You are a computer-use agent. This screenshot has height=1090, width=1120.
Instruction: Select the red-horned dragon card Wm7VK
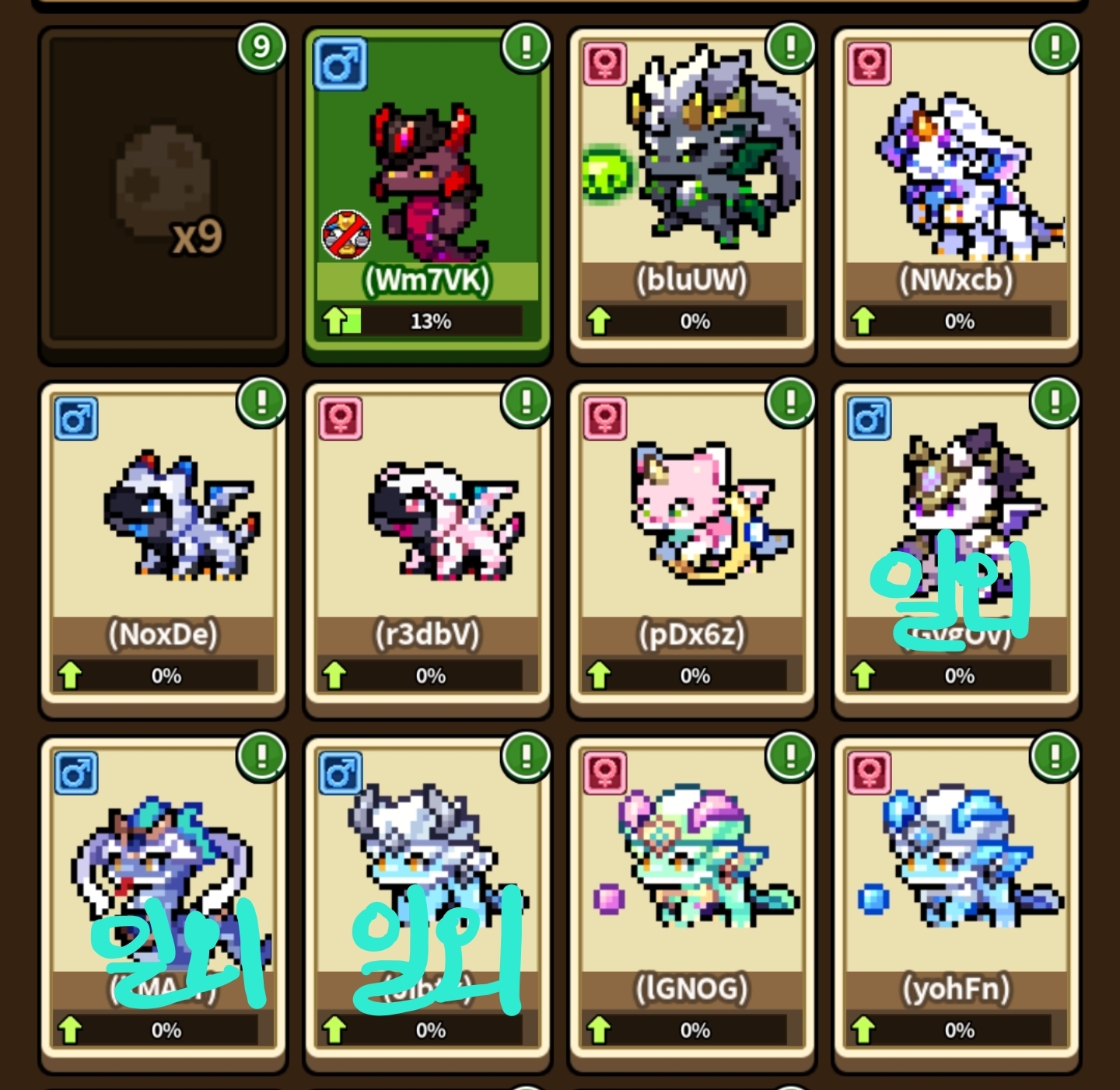tap(428, 194)
